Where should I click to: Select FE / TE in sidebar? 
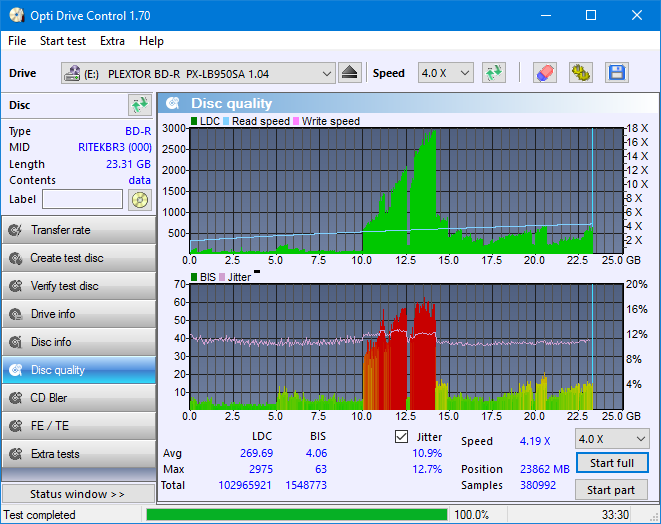[79, 426]
